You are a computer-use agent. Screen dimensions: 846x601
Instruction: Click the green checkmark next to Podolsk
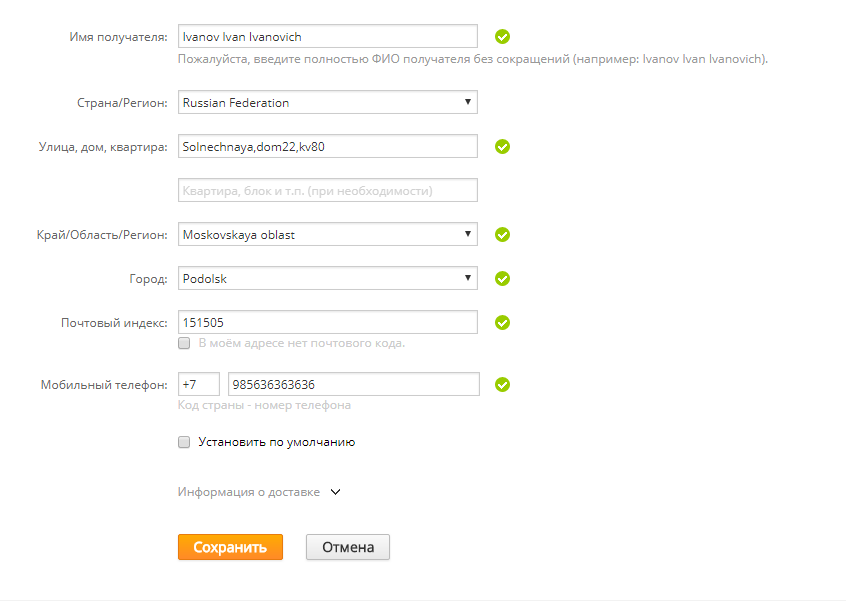point(503,279)
